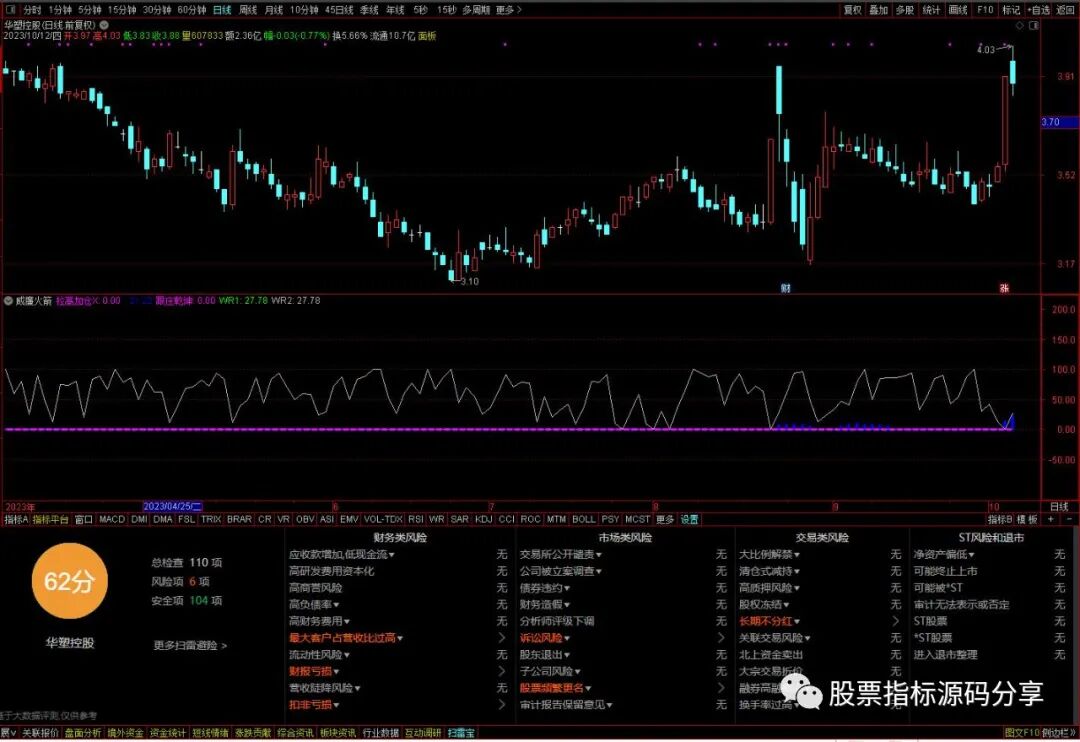The width and height of the screenshot is (1080, 742).
Task: Click the 62分 score circle
Action: click(70, 581)
